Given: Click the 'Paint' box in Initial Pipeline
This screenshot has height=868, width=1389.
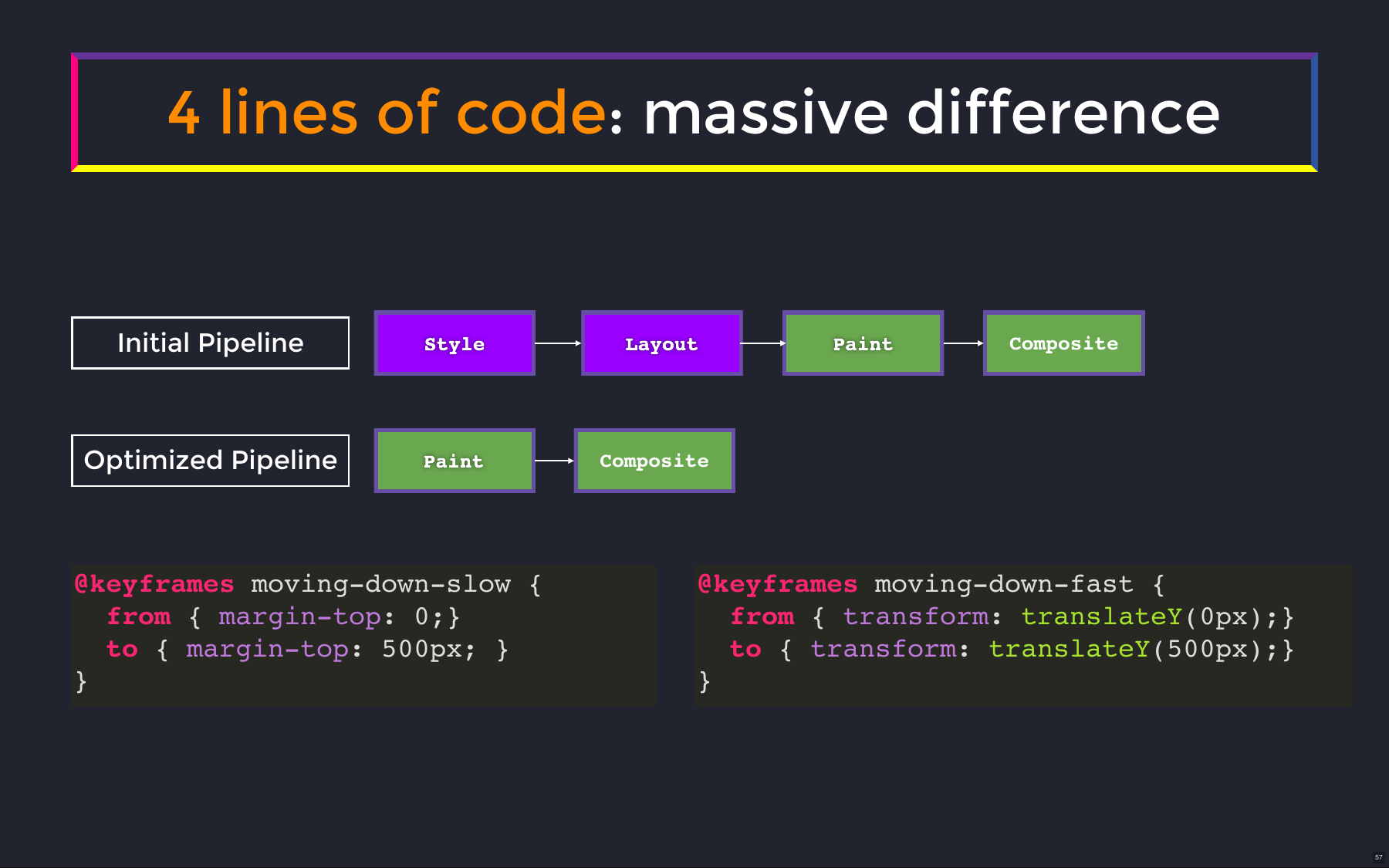Looking at the screenshot, I should 863,343.
